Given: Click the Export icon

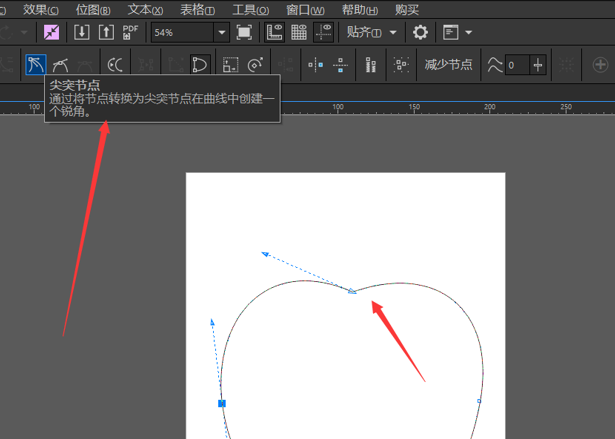Looking at the screenshot, I should point(106,32).
